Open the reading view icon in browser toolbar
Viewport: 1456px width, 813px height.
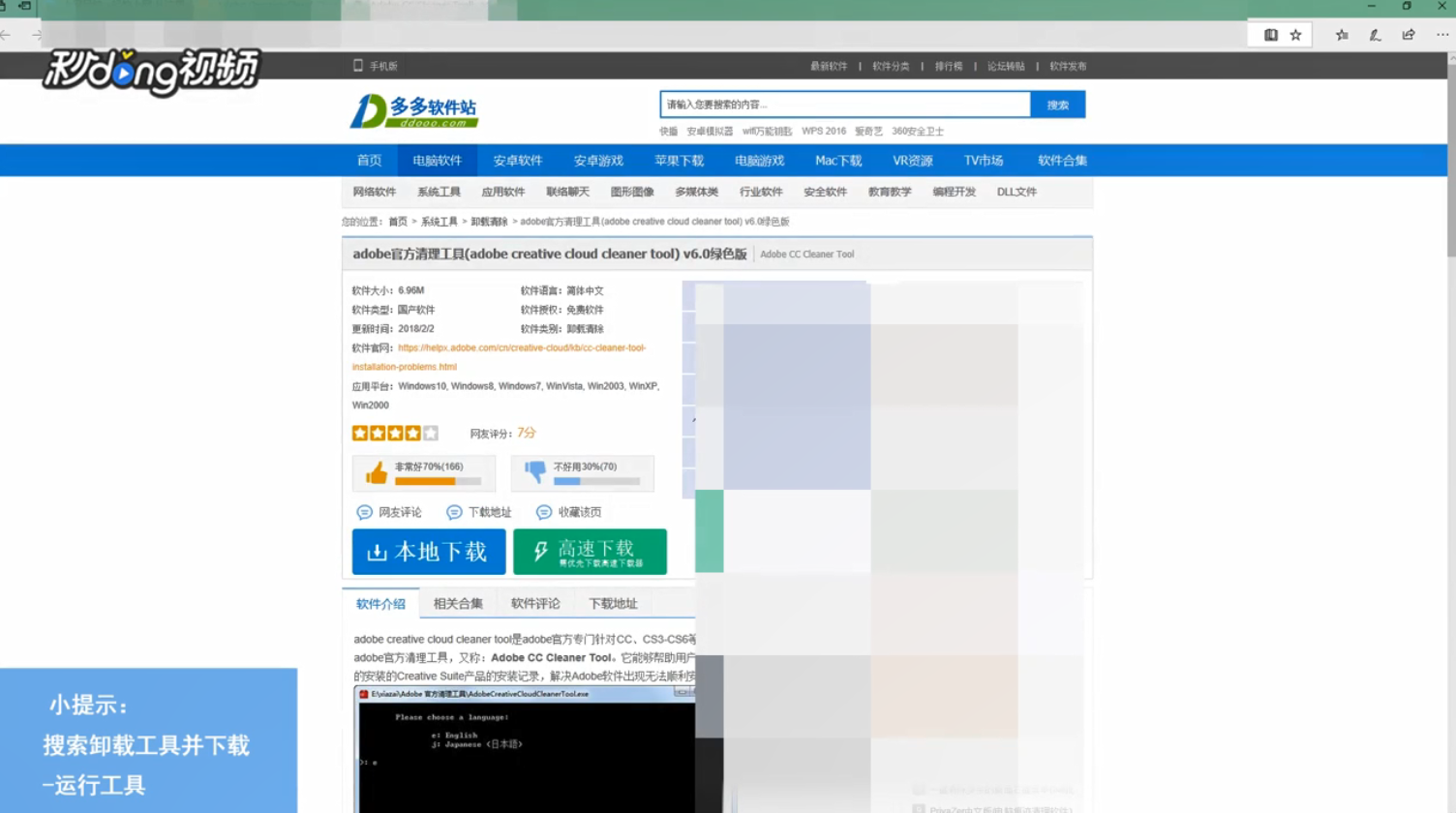(x=1271, y=35)
